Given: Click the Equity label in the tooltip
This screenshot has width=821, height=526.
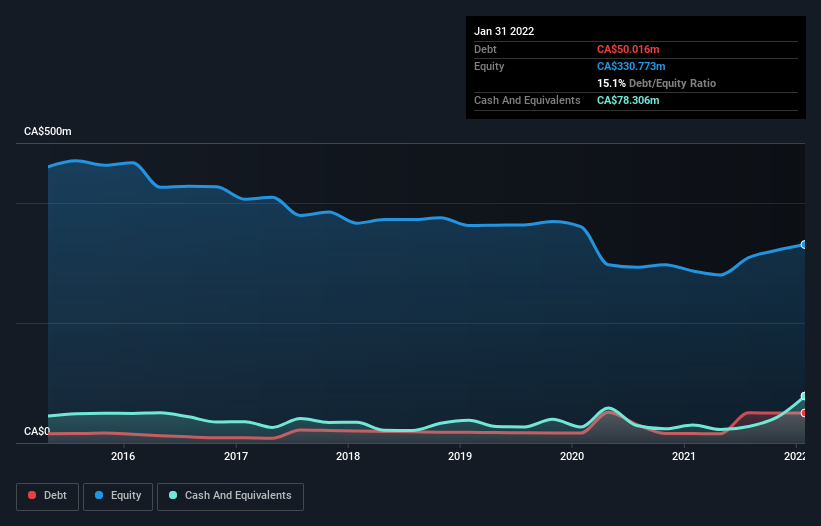Looking at the screenshot, I should pyautogui.click(x=489, y=66).
